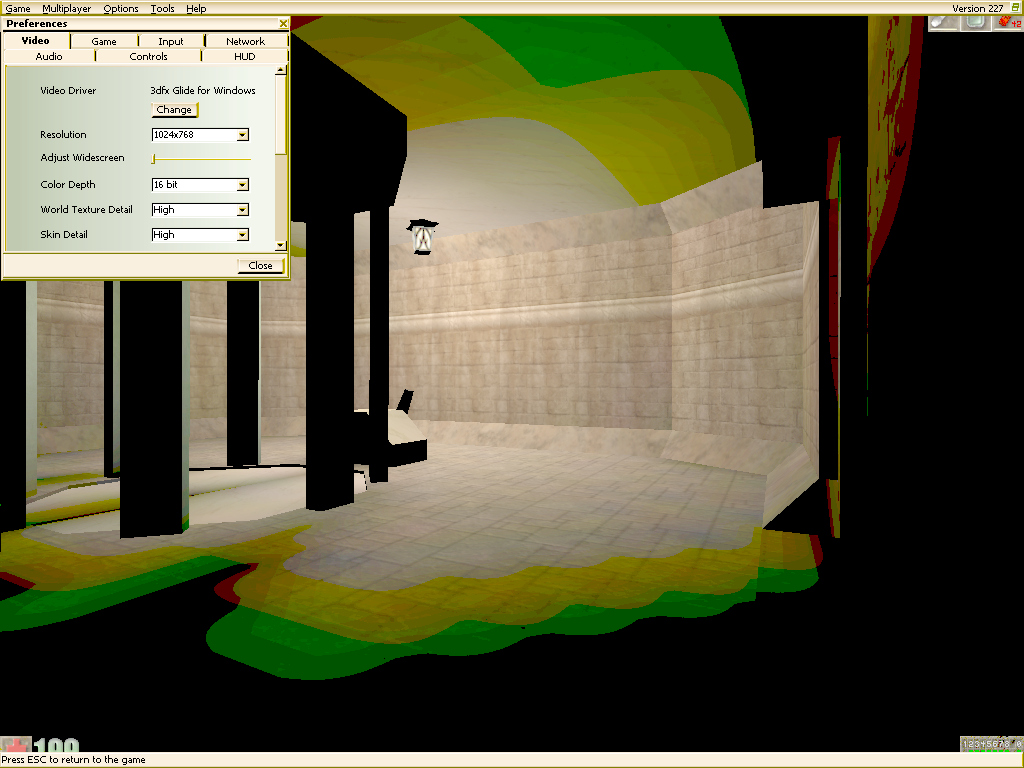Click the 'Version 227' text

coord(977,8)
